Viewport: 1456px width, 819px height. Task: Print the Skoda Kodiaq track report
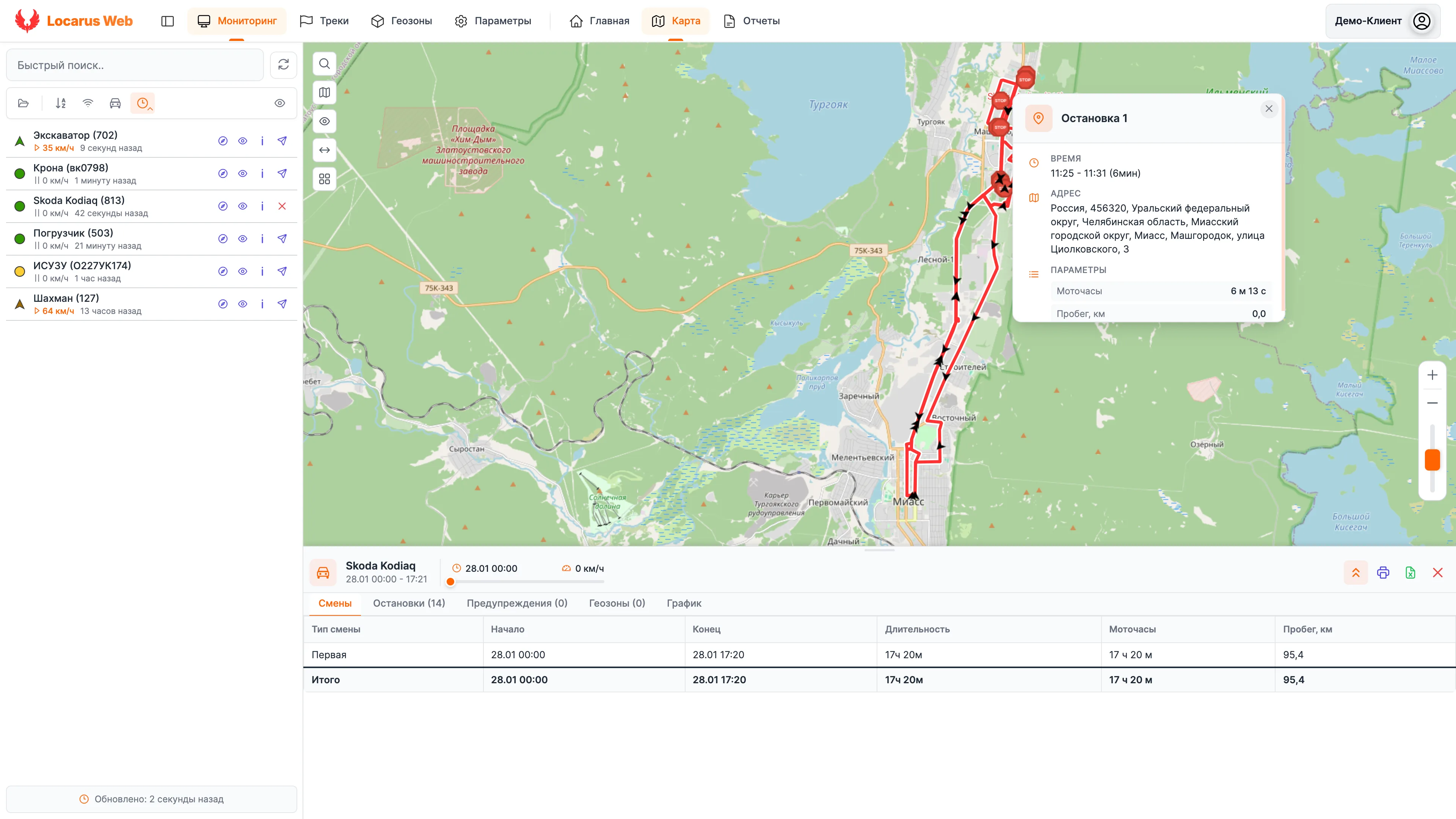click(x=1383, y=573)
